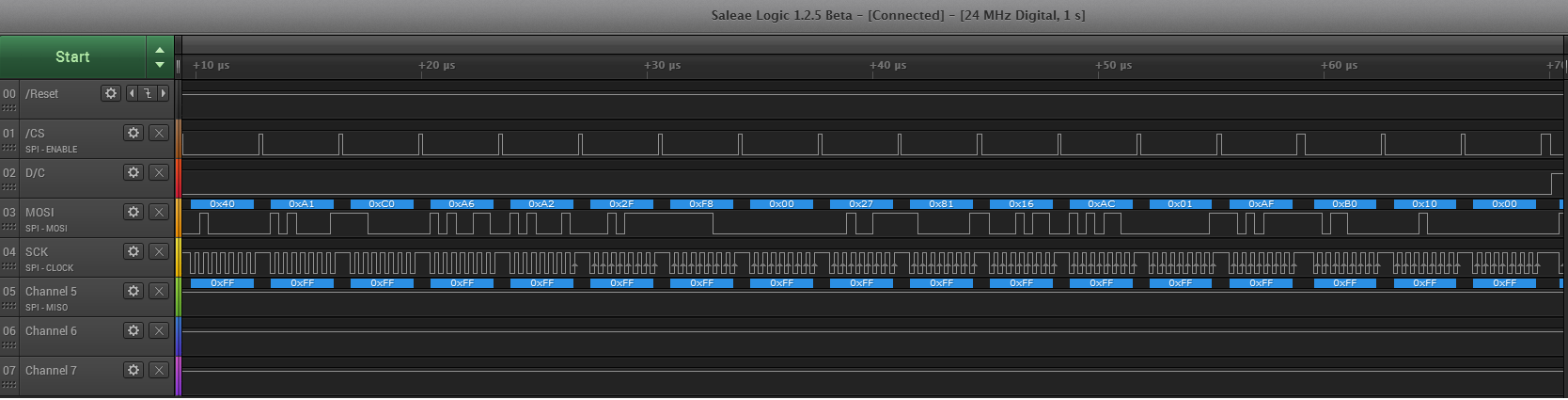Grab drag handle of channel 00
This screenshot has height=400, width=1568.
coord(9,108)
